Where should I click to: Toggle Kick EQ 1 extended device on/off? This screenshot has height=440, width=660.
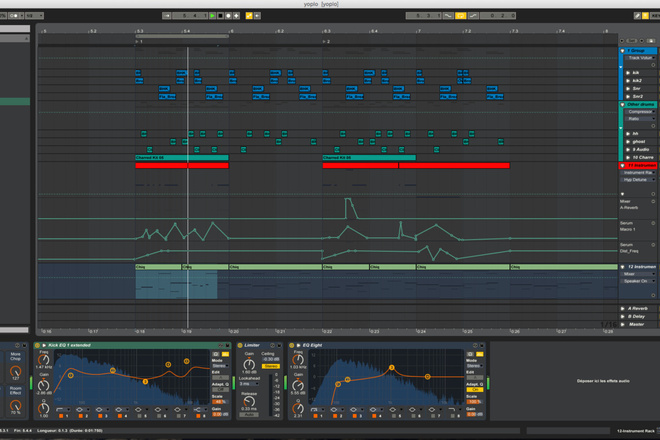click(37, 345)
